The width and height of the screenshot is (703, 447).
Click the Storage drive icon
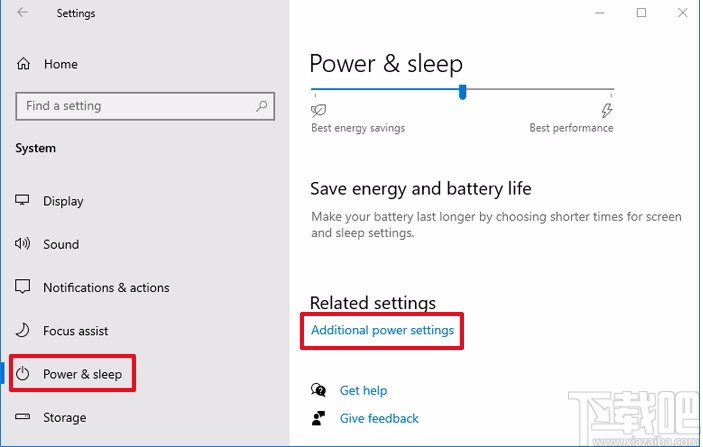23,417
